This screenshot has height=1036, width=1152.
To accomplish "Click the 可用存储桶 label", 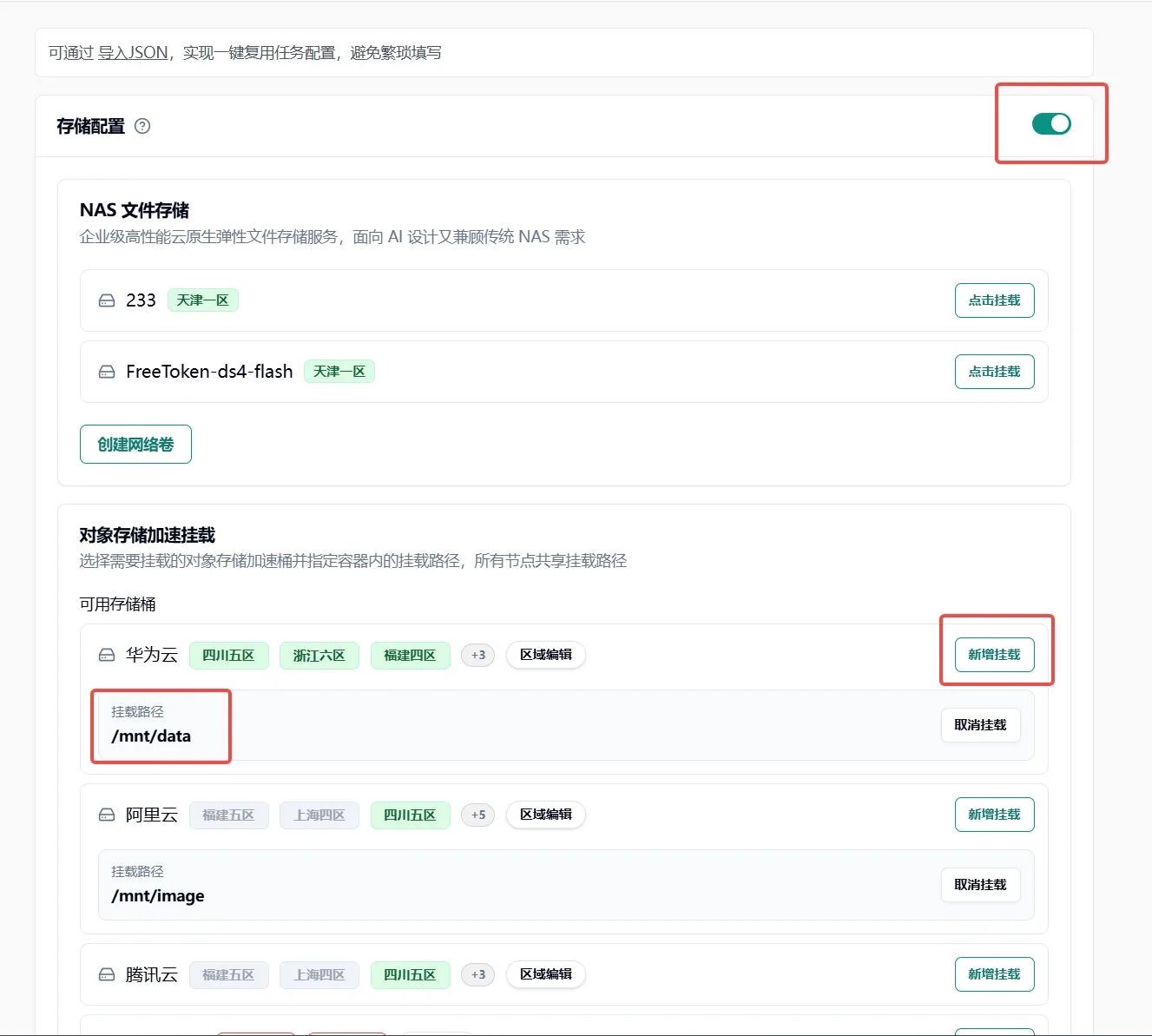I will pos(118,604).
